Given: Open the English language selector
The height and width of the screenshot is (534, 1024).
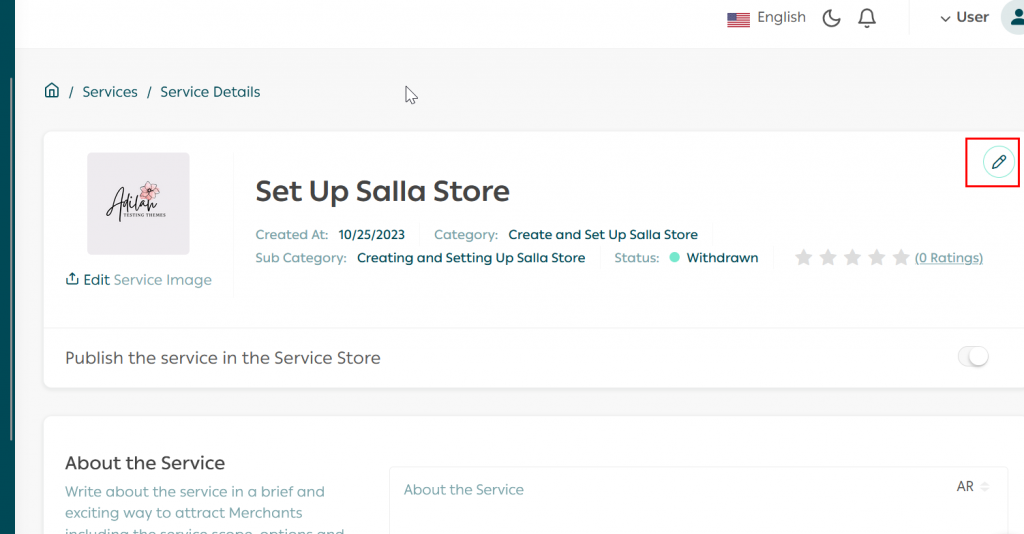Looking at the screenshot, I should point(766,18).
